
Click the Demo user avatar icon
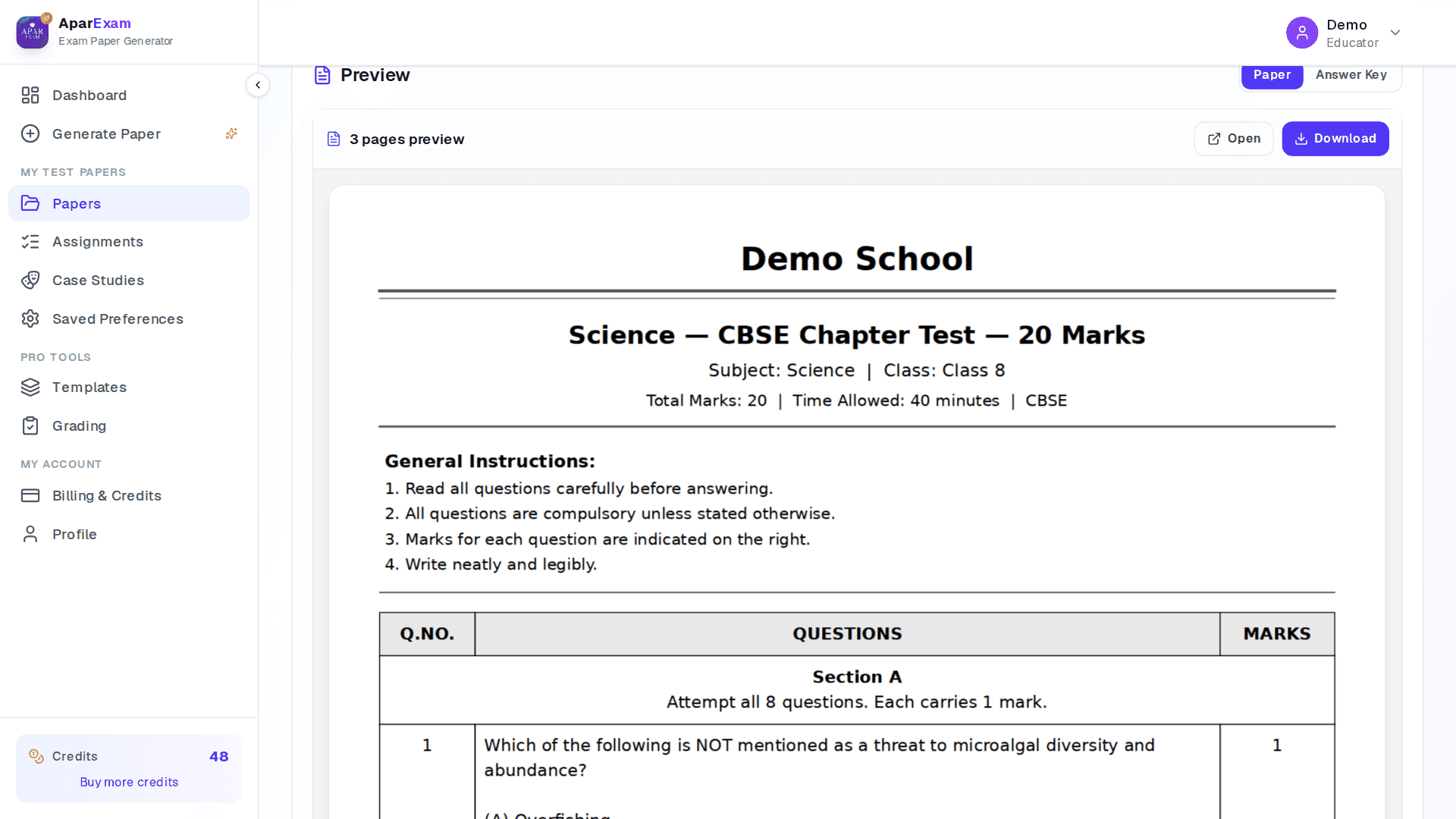(x=1302, y=33)
